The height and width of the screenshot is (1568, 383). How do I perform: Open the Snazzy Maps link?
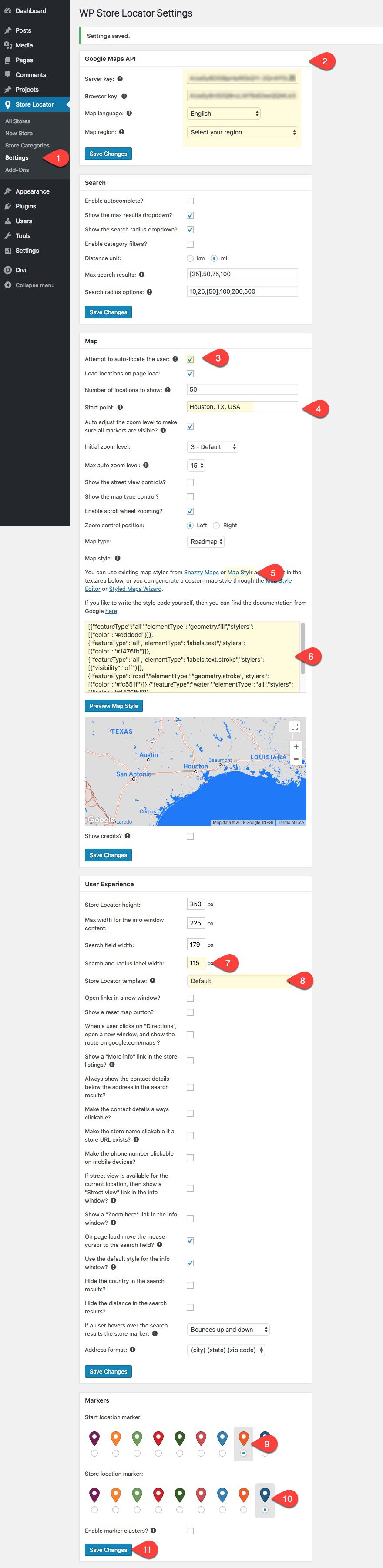201,572
